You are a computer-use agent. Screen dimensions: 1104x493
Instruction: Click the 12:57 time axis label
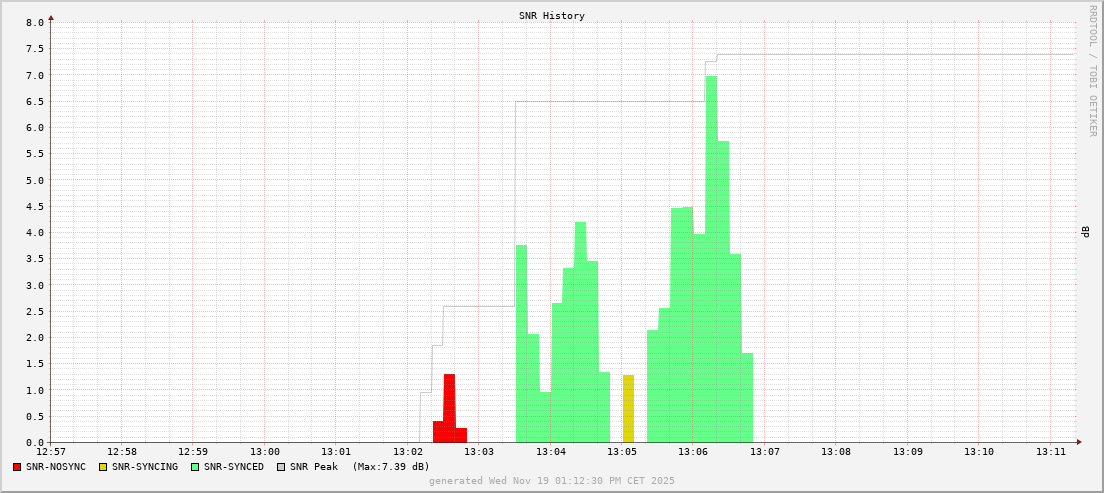click(x=51, y=452)
